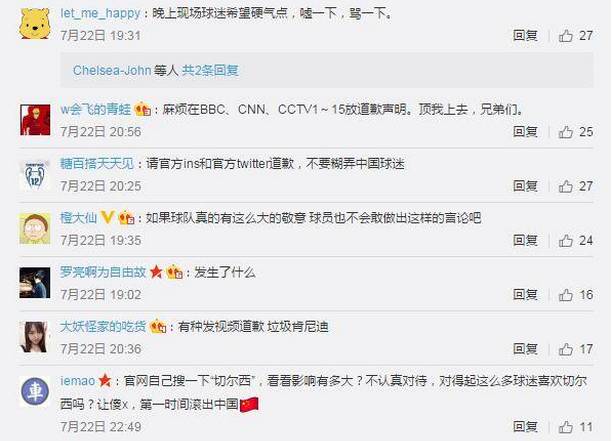Like 罗亮啊为自由故 comment showing 16

566,295
